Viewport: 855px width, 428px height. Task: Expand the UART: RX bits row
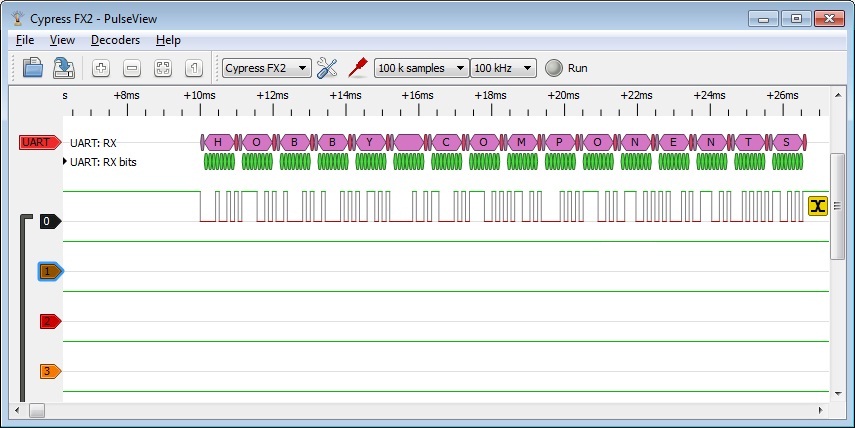click(65, 160)
